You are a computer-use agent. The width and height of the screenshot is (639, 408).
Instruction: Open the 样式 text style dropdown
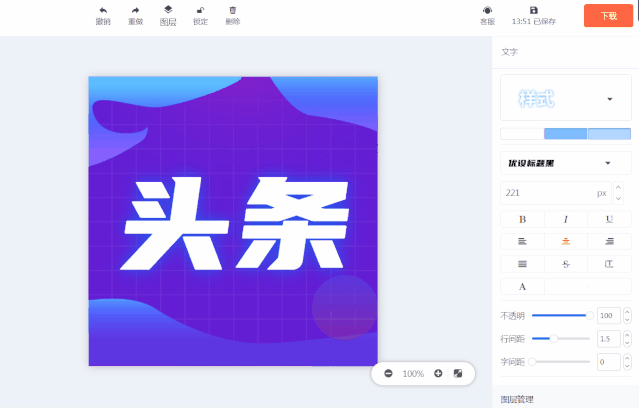coord(566,98)
